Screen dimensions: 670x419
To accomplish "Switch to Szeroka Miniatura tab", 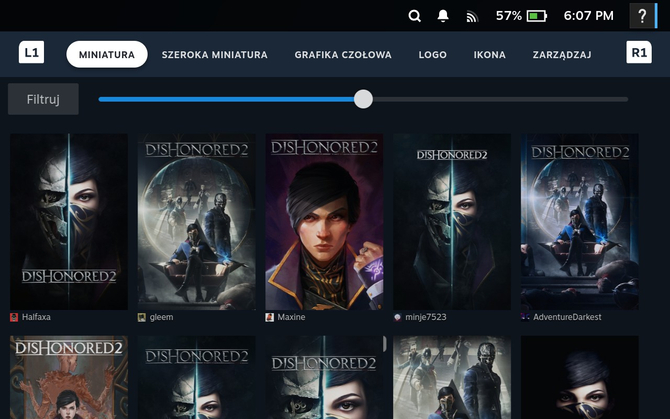I will [x=215, y=55].
